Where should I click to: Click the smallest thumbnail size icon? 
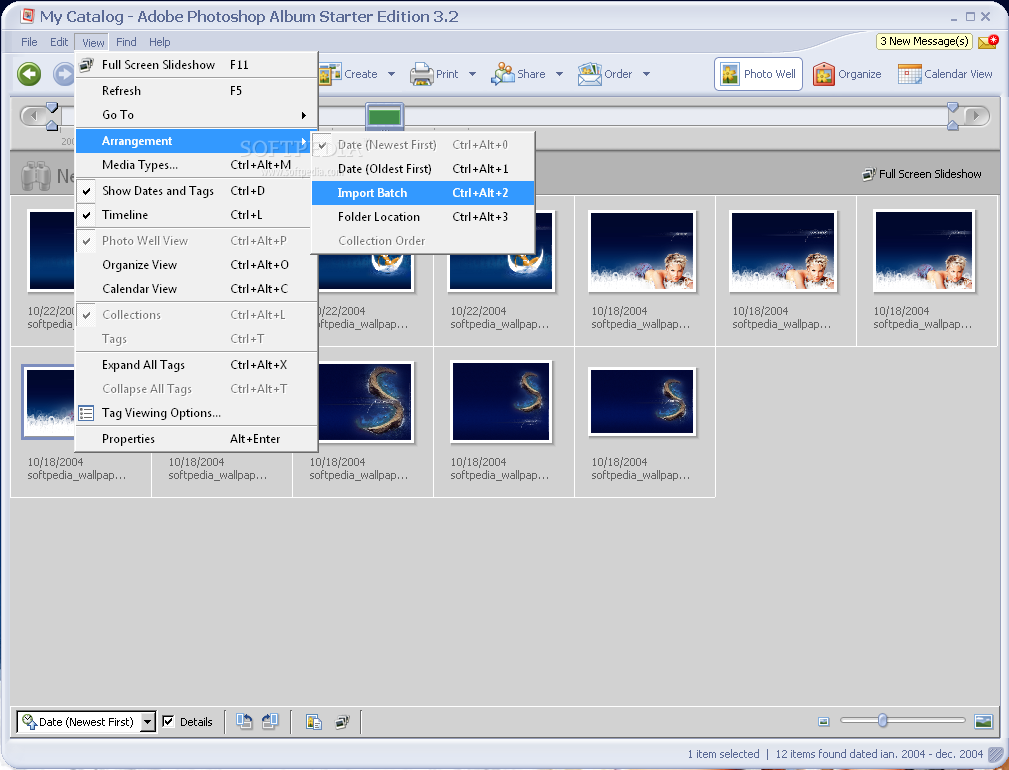point(824,722)
